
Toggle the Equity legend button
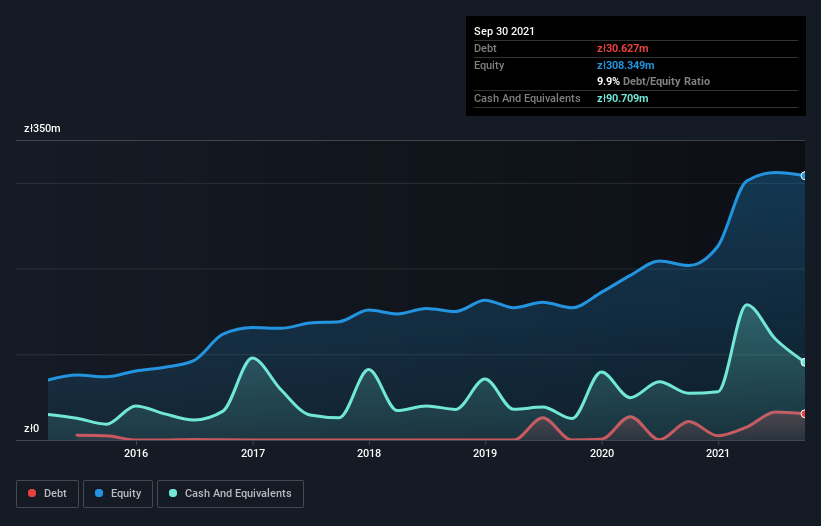click(x=118, y=494)
